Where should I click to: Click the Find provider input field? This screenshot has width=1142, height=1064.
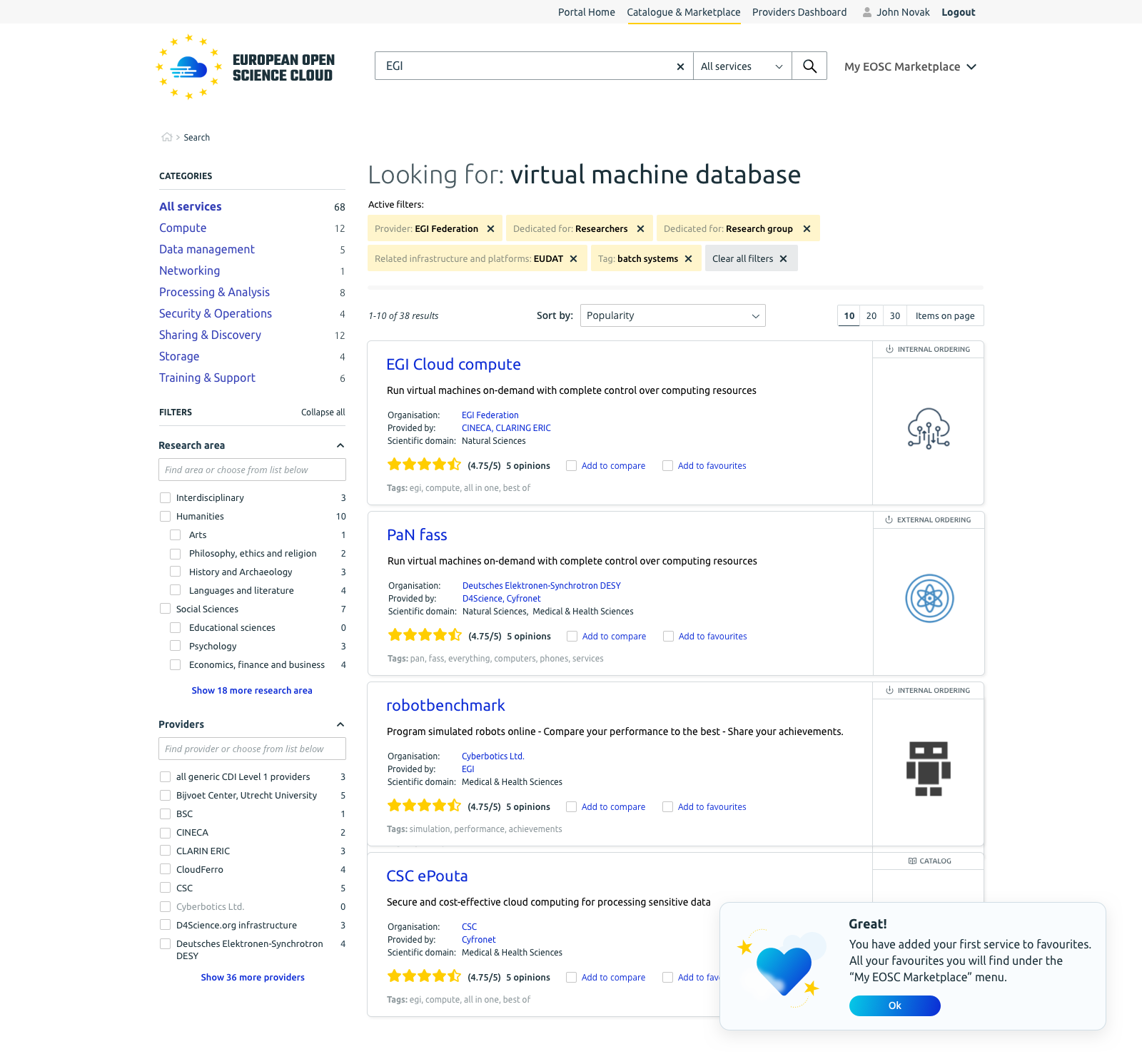point(252,749)
